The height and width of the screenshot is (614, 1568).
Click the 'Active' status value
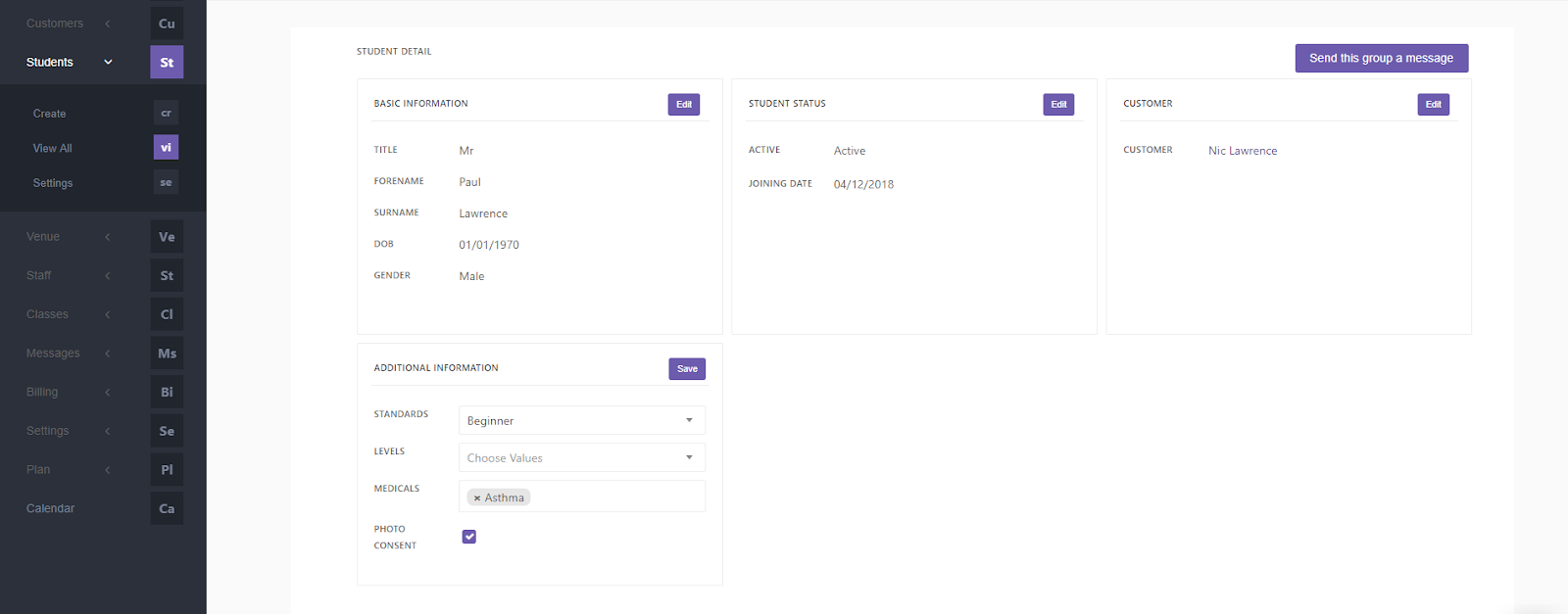850,151
